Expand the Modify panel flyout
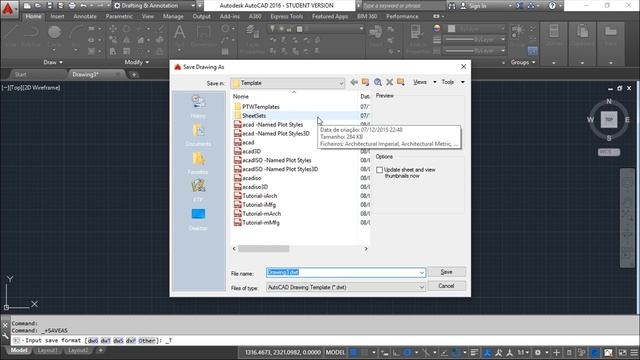 (x=137, y=62)
